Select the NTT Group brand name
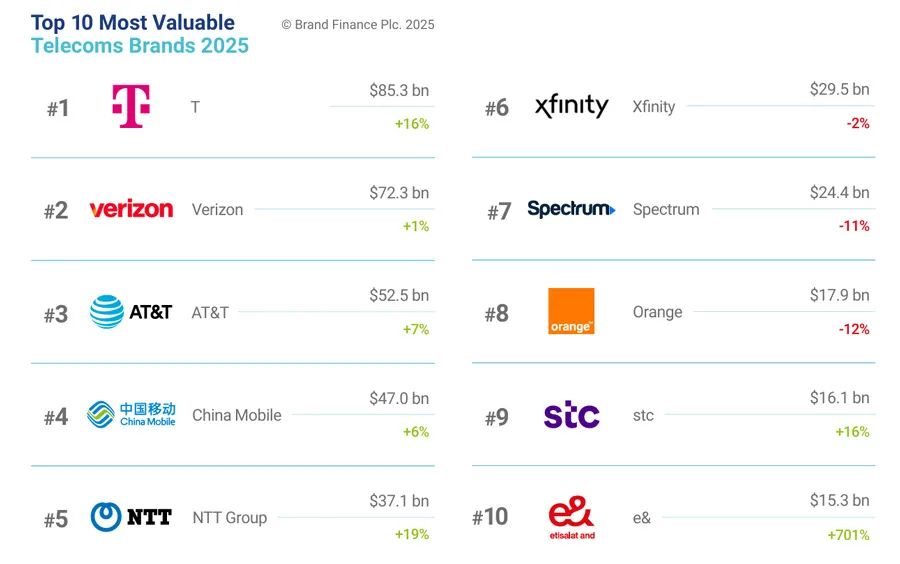The image size is (900, 564). 230,518
